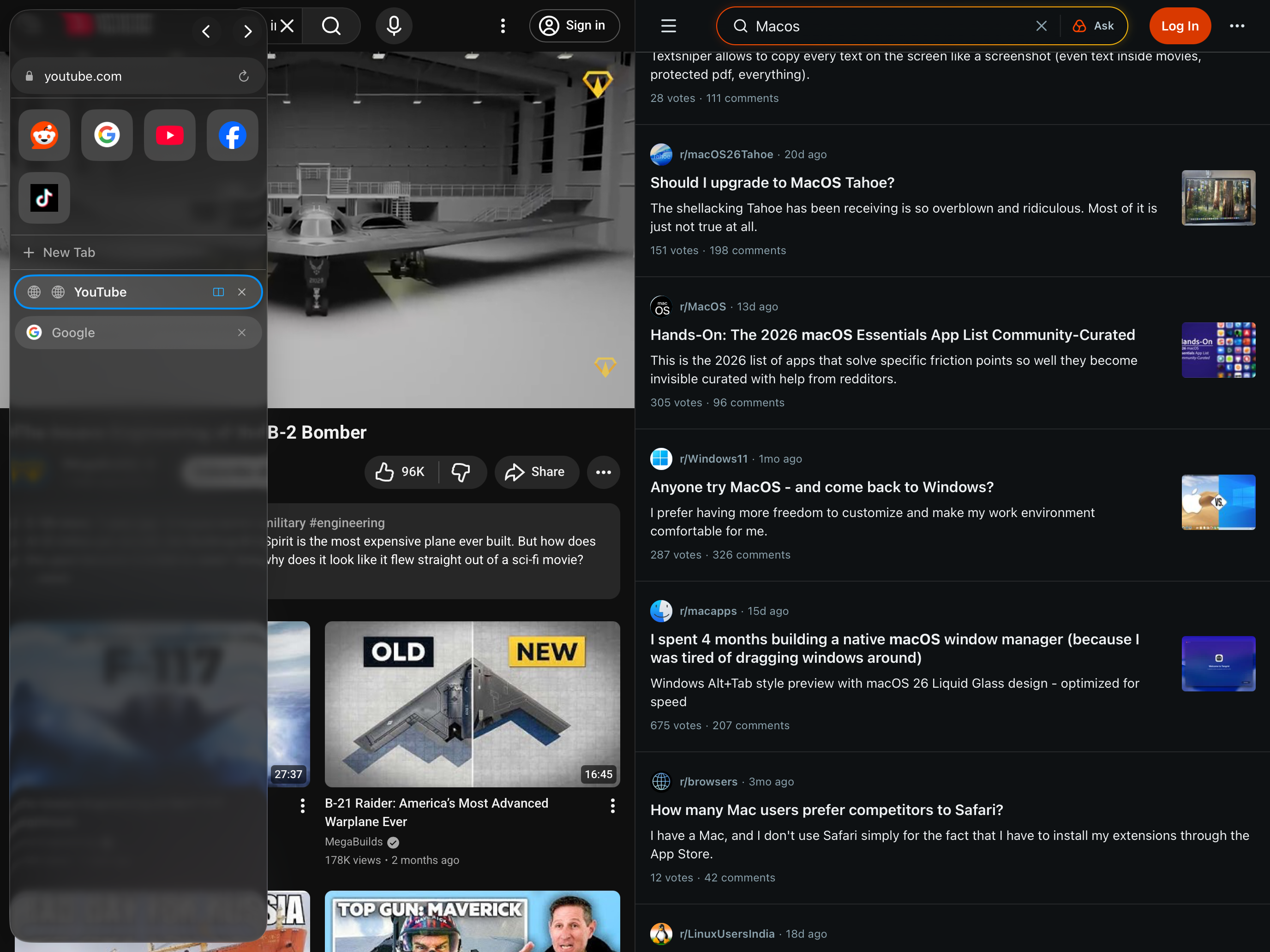
Task: Open the TikTok shortcut icon
Action: (44, 198)
